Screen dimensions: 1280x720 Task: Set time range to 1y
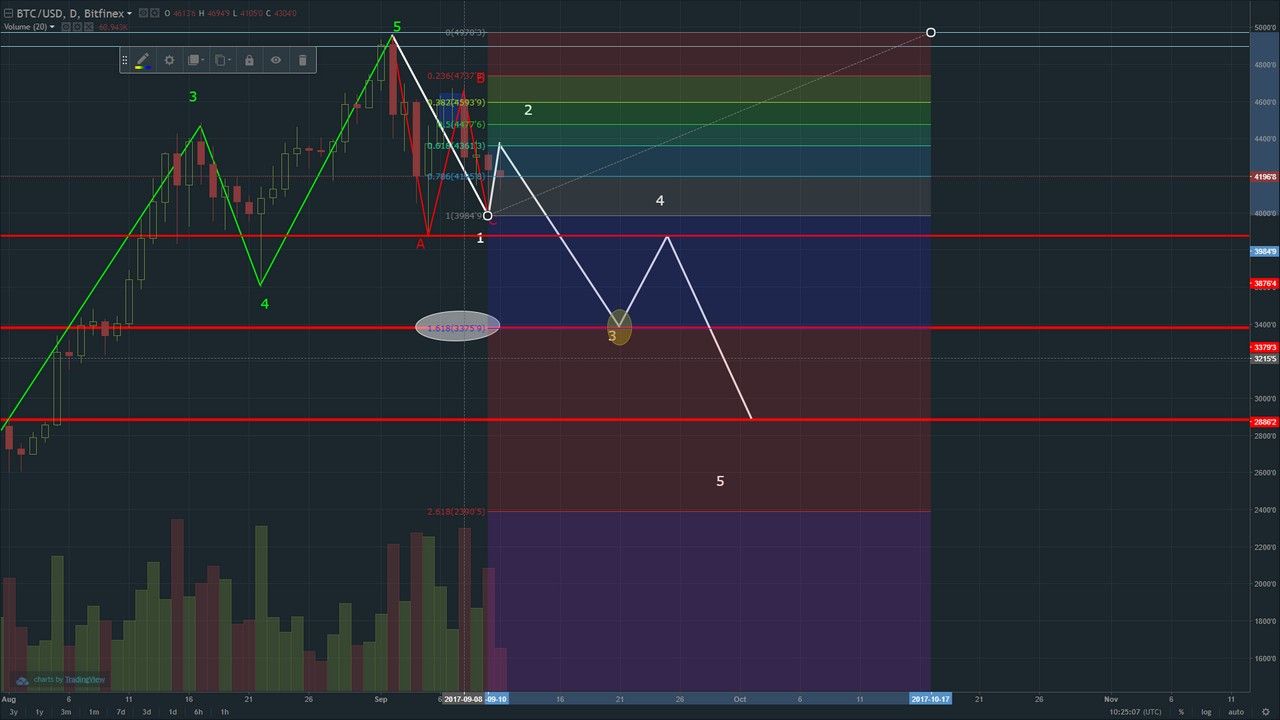point(39,712)
